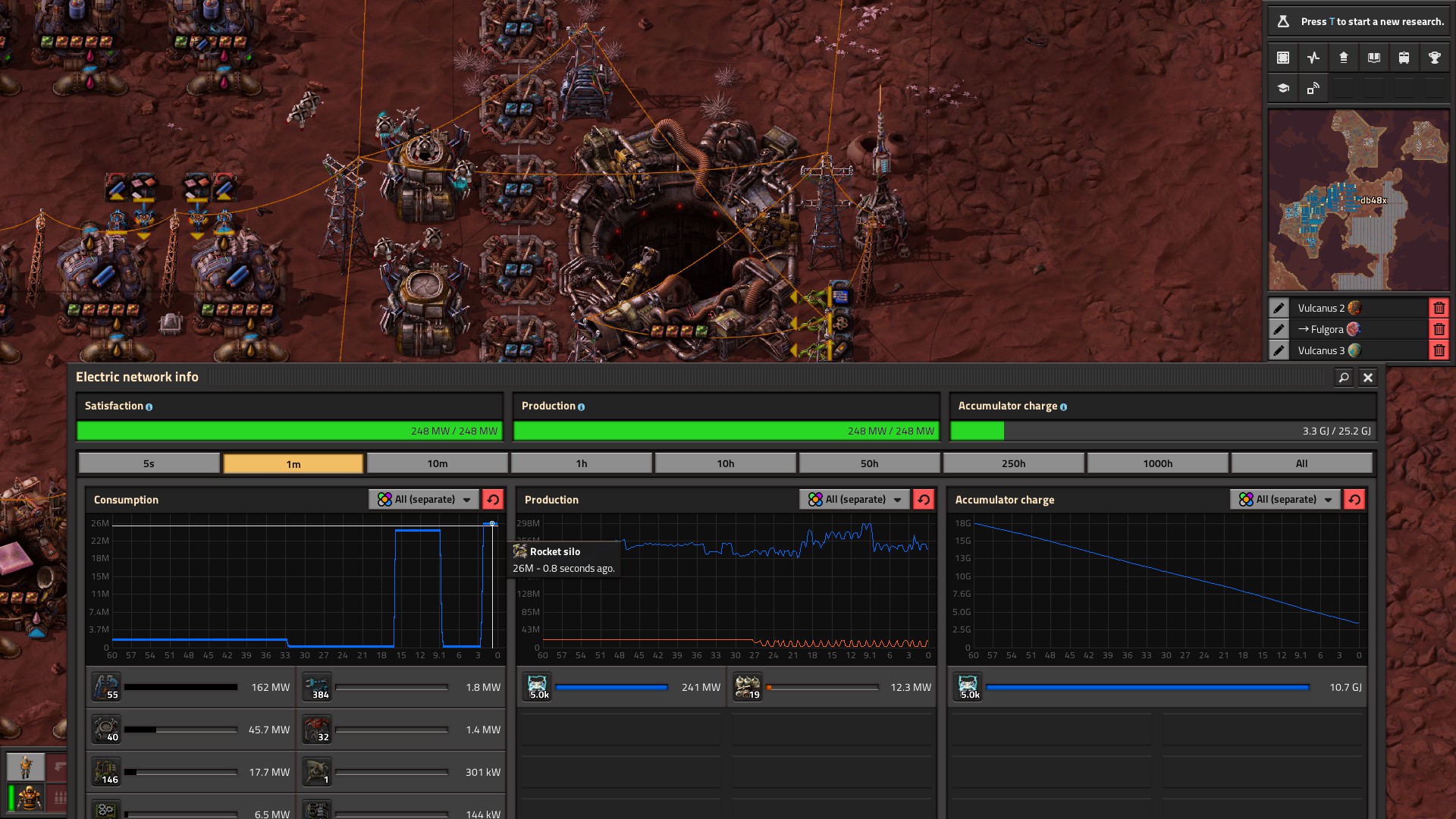Edit the Fulgora pin with pencil icon
The width and height of the screenshot is (1456, 819).
(x=1279, y=329)
